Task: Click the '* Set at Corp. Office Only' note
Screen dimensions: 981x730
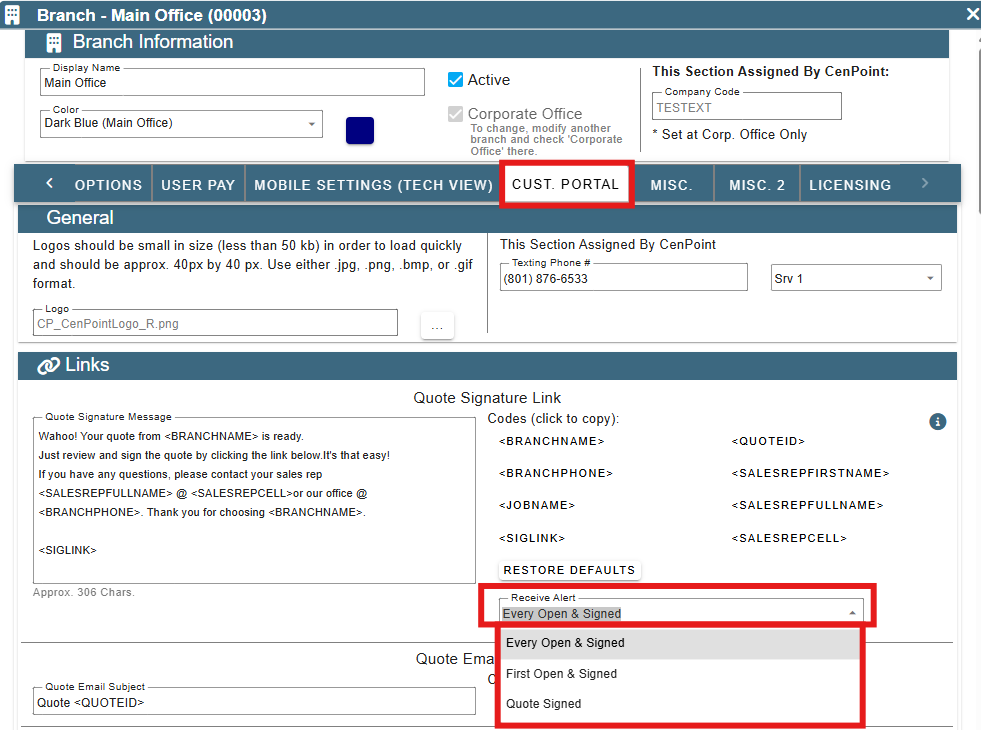Action: [x=729, y=134]
